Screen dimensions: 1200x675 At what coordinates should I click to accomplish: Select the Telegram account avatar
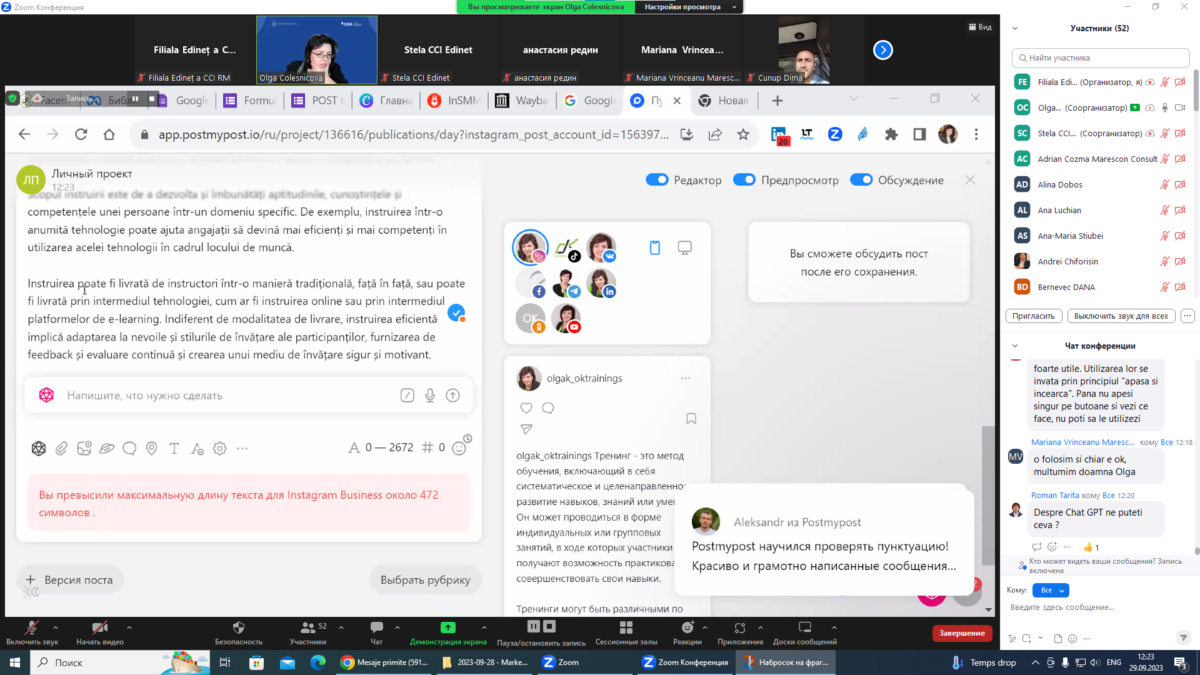click(566, 283)
